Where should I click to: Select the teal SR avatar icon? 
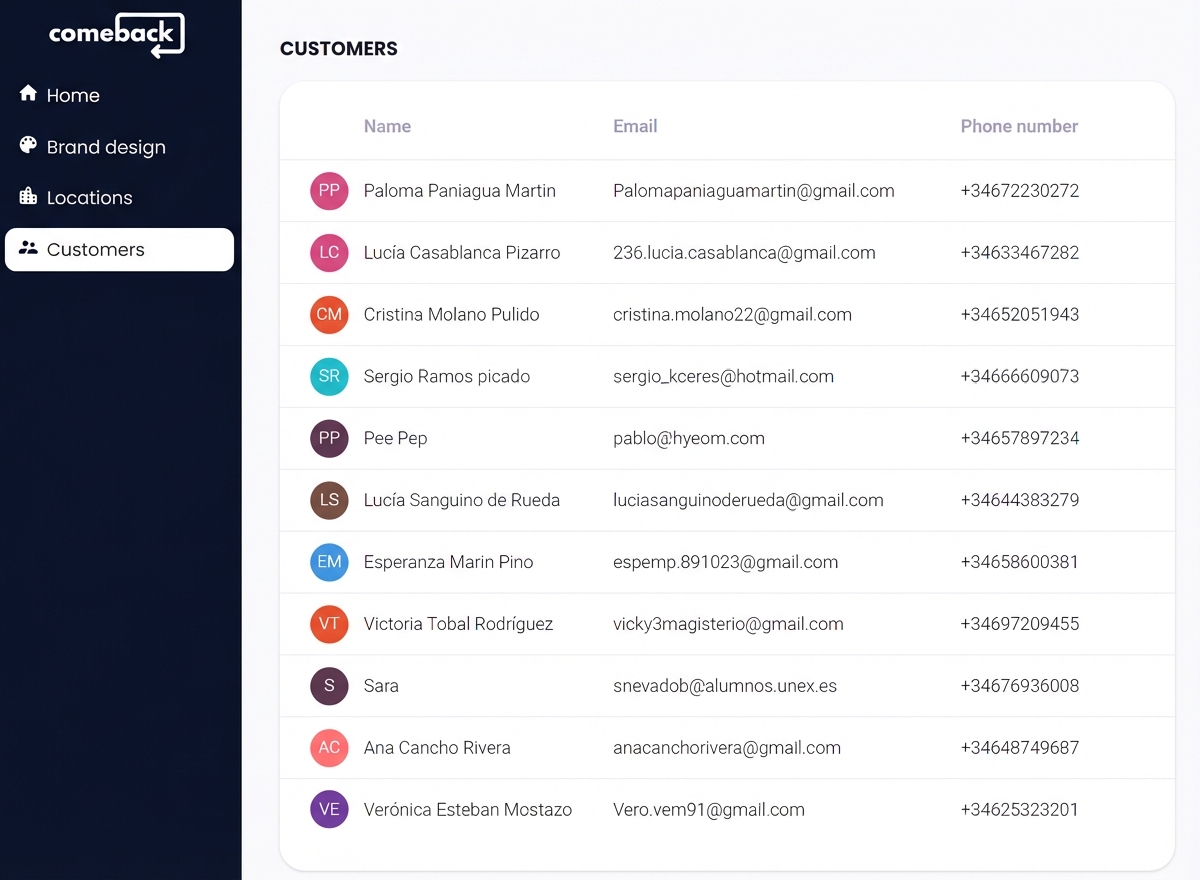(329, 377)
